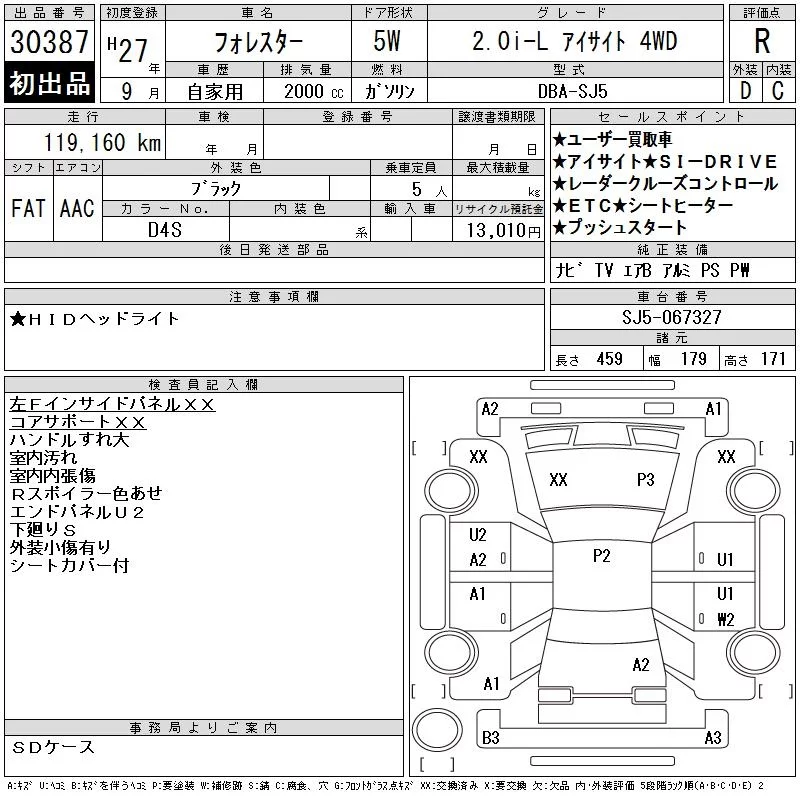
Task: Click inspector note ハンドルすれ大
Action: pos(69,440)
